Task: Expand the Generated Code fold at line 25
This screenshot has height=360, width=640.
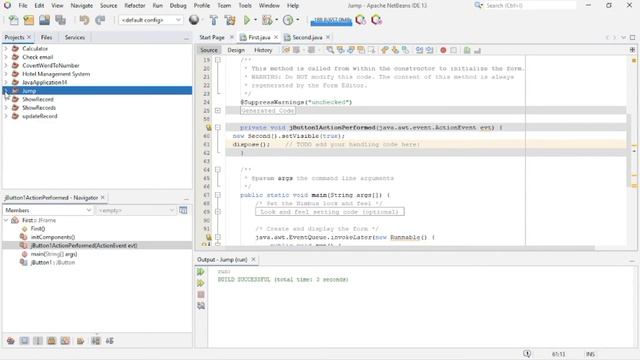Action: 218,111
